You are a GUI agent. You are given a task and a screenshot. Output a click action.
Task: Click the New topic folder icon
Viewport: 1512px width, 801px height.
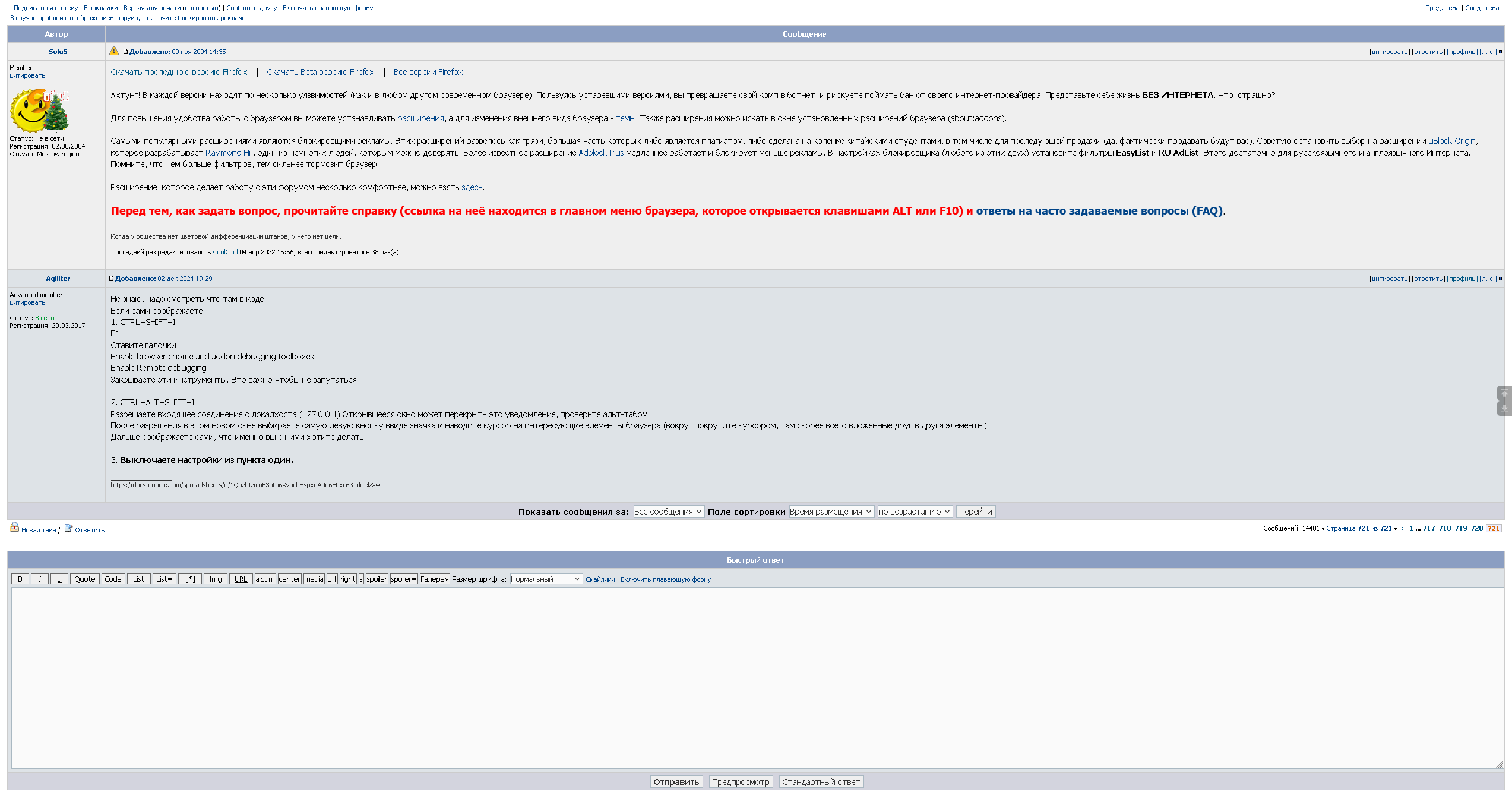[14, 528]
